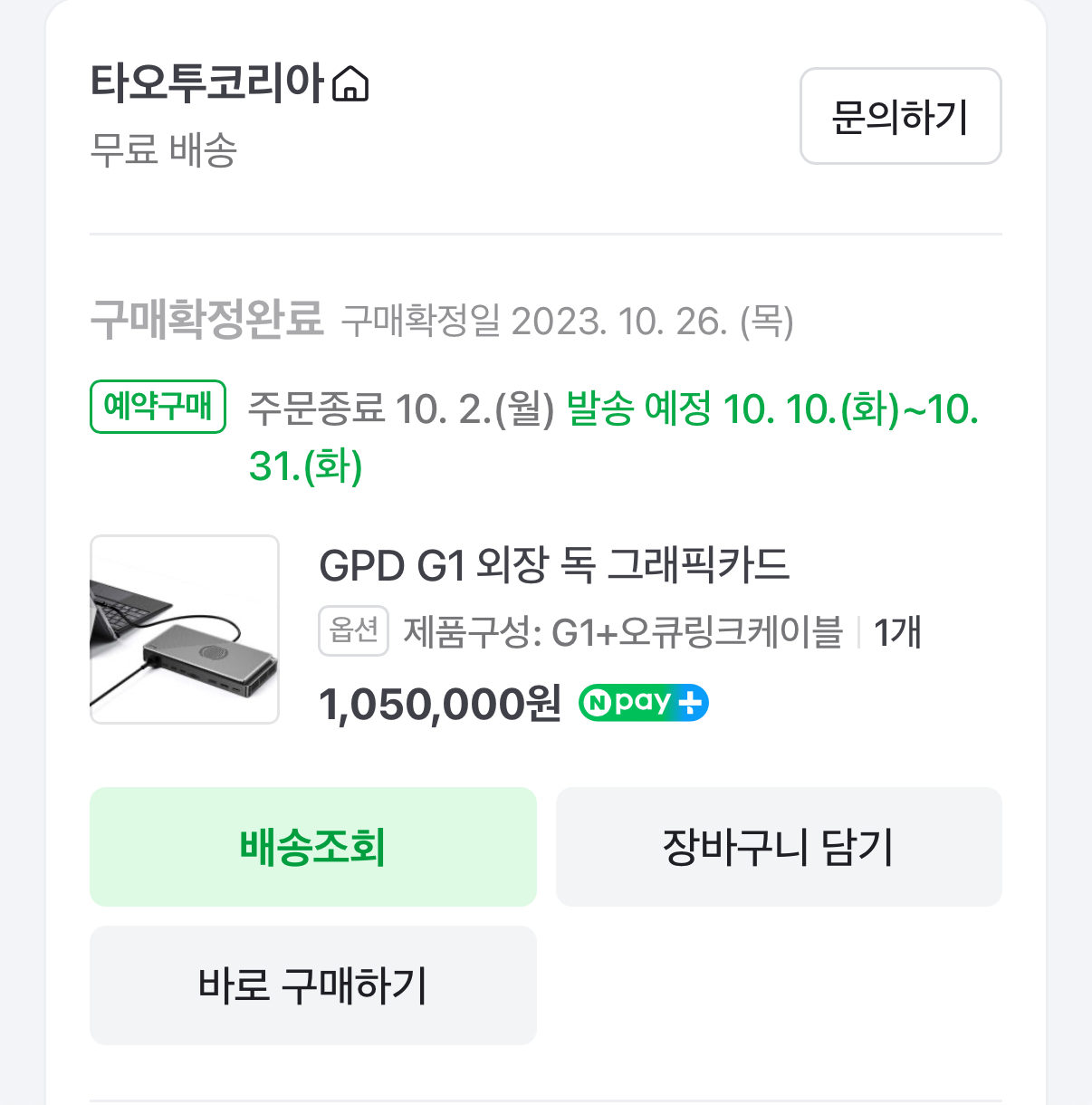
Task: Click the 구매확정일 2023. 10. 26. date
Action: [567, 322]
